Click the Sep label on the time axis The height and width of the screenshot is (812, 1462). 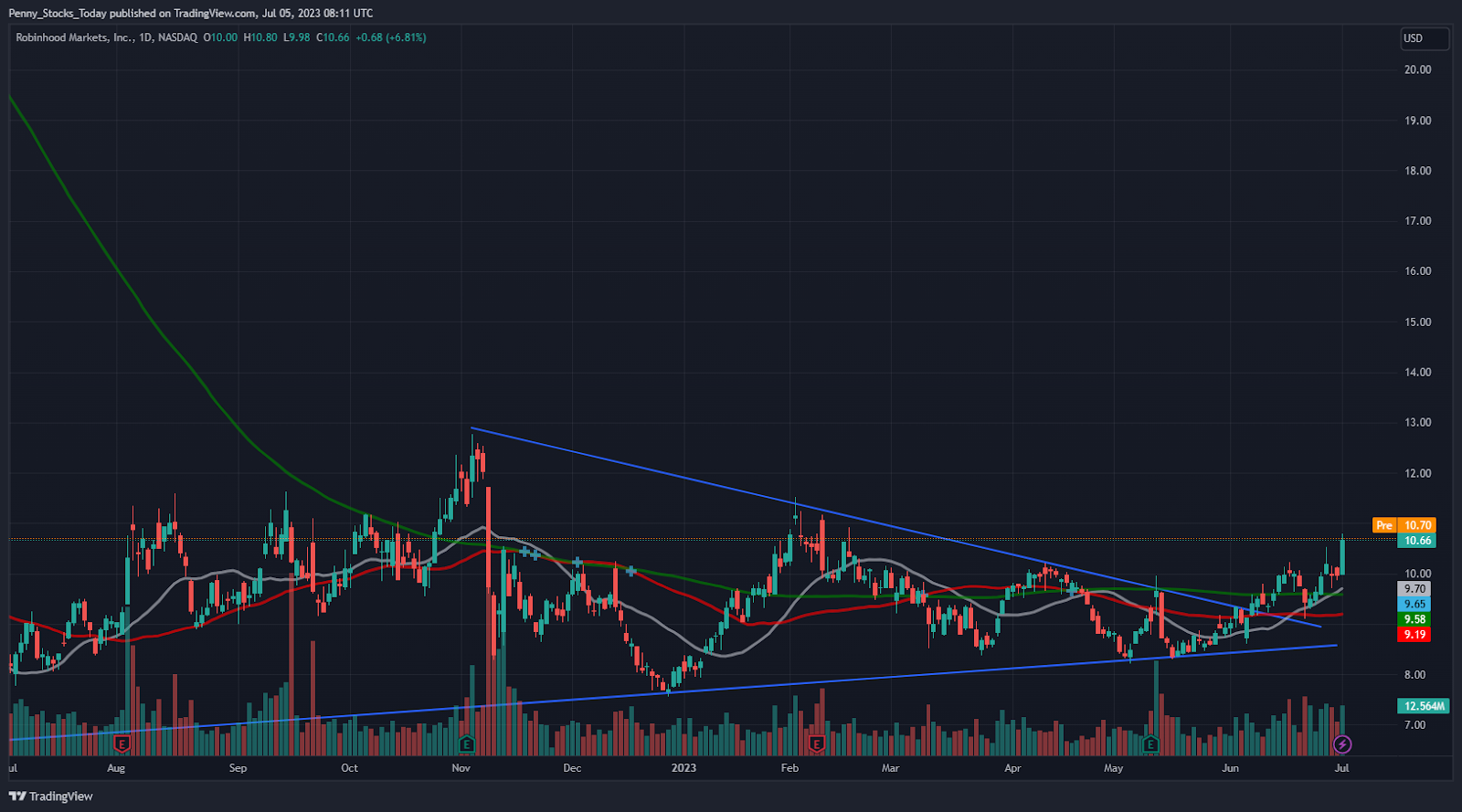[238, 768]
